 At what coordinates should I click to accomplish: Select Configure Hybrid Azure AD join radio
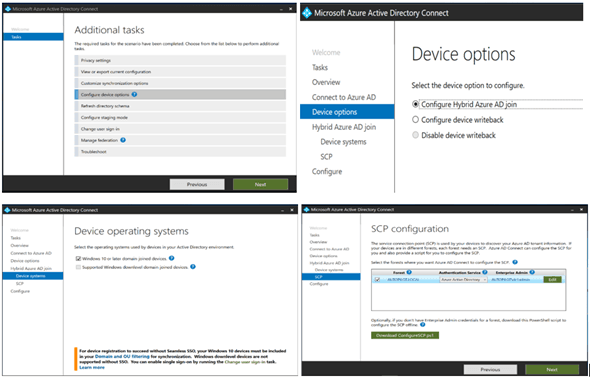(x=415, y=104)
